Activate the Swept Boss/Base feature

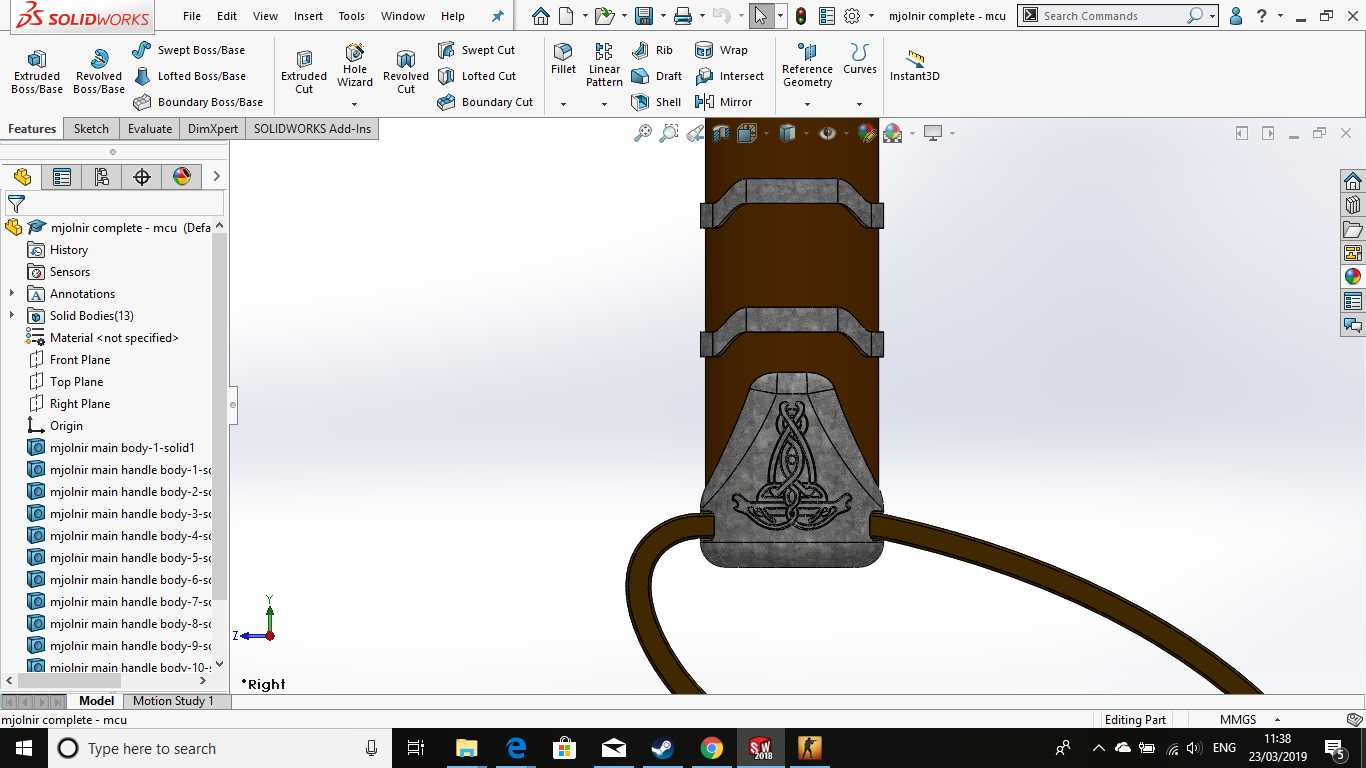click(x=188, y=50)
